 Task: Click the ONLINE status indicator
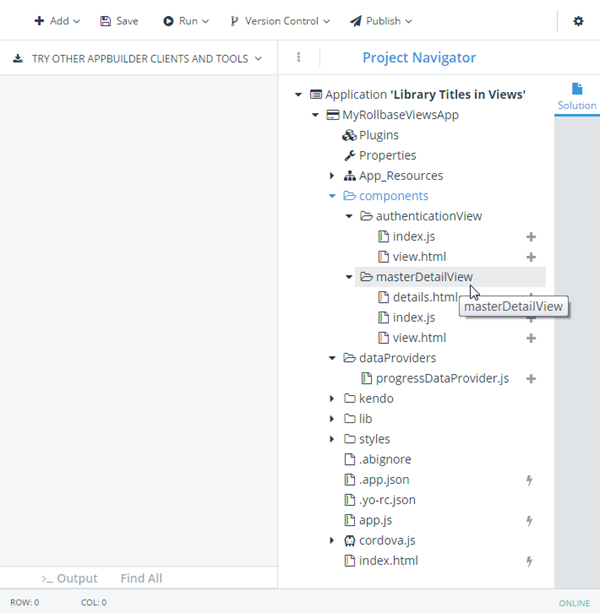coord(574,603)
